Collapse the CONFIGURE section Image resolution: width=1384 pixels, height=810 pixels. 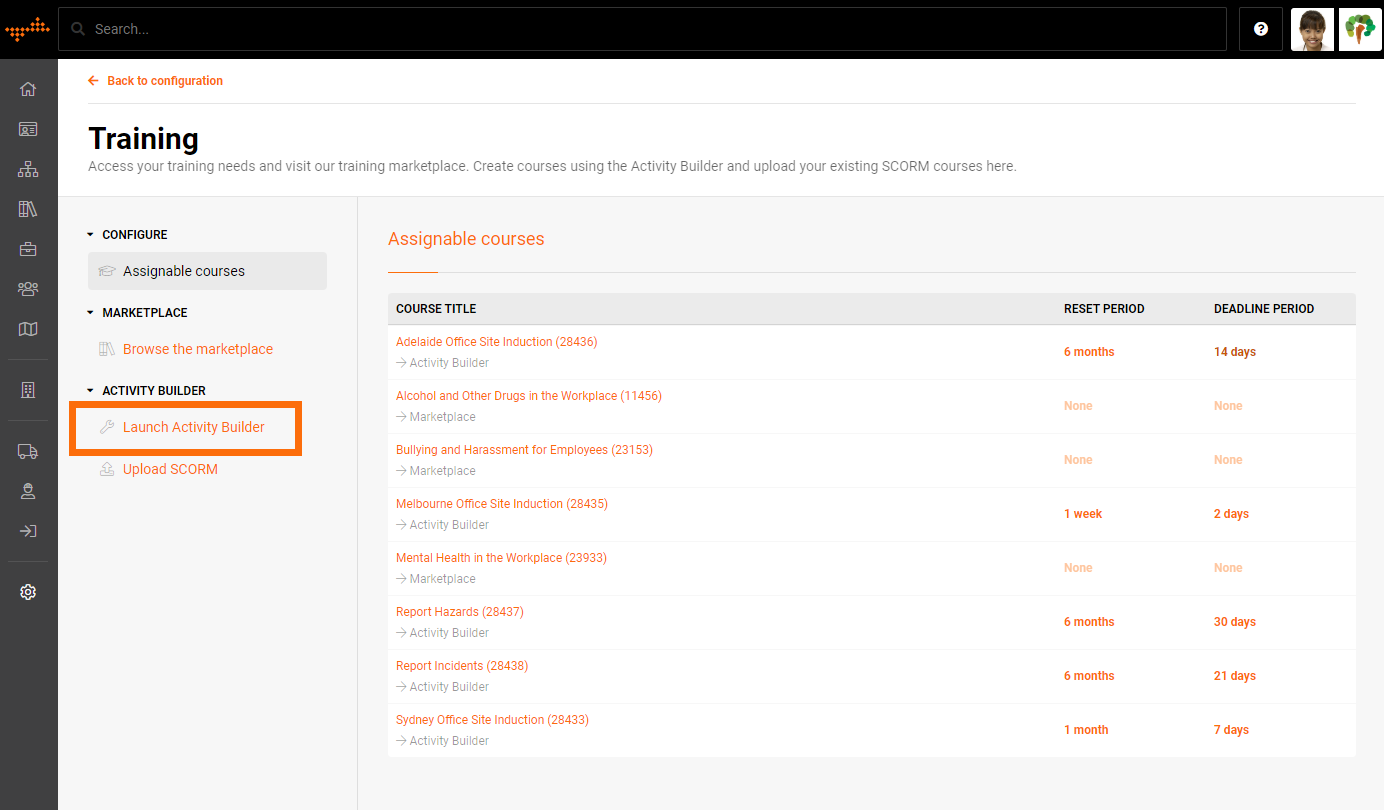click(x=128, y=235)
